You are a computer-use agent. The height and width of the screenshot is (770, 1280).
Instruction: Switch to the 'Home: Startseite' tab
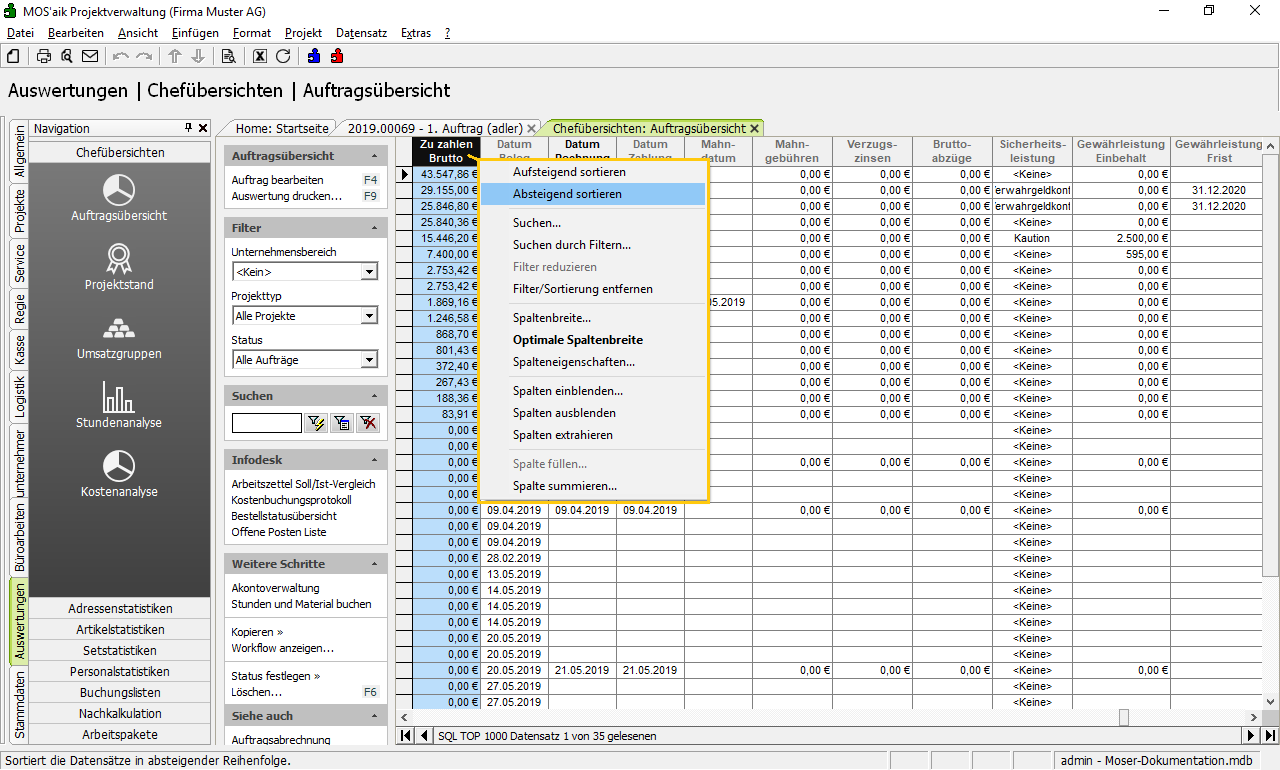(282, 128)
